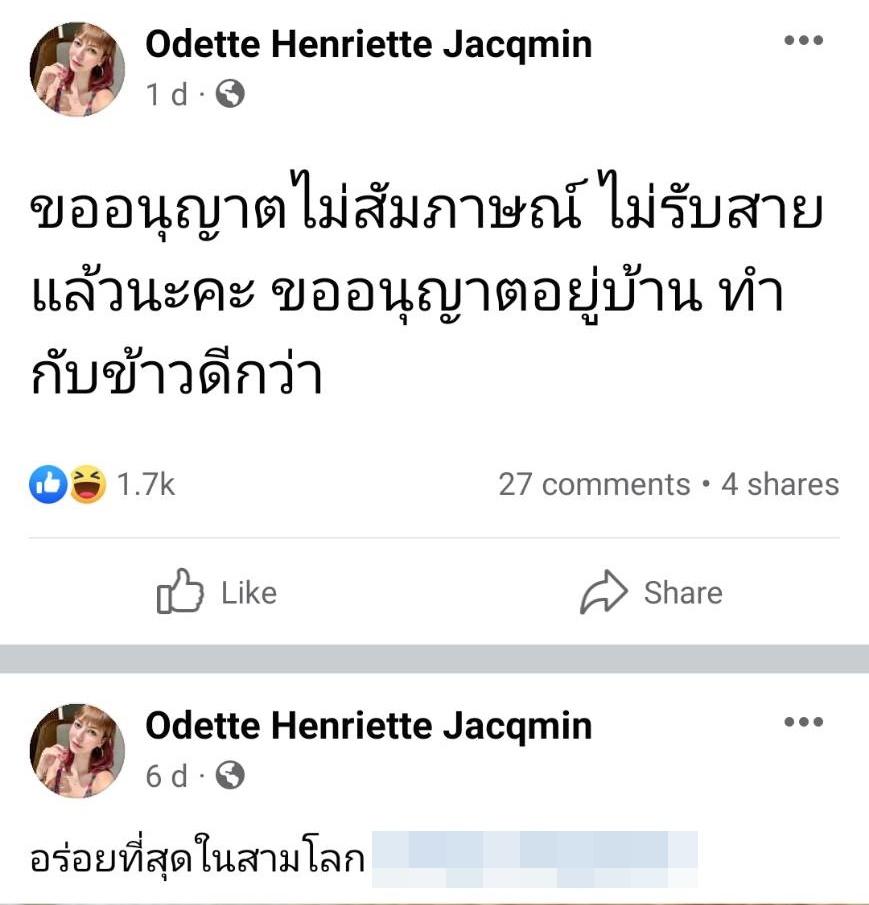Click the first post's large Thai text
The height and width of the screenshot is (905, 869).
tap(420, 295)
